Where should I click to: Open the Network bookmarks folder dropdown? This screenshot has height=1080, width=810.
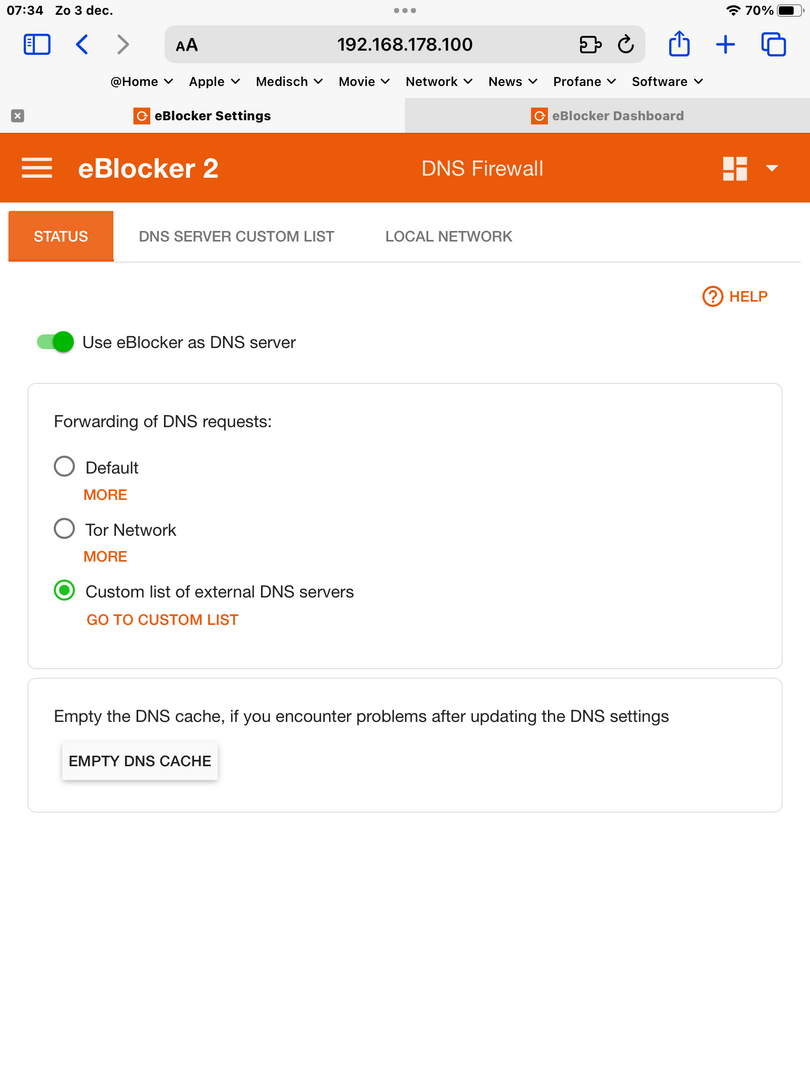point(439,81)
